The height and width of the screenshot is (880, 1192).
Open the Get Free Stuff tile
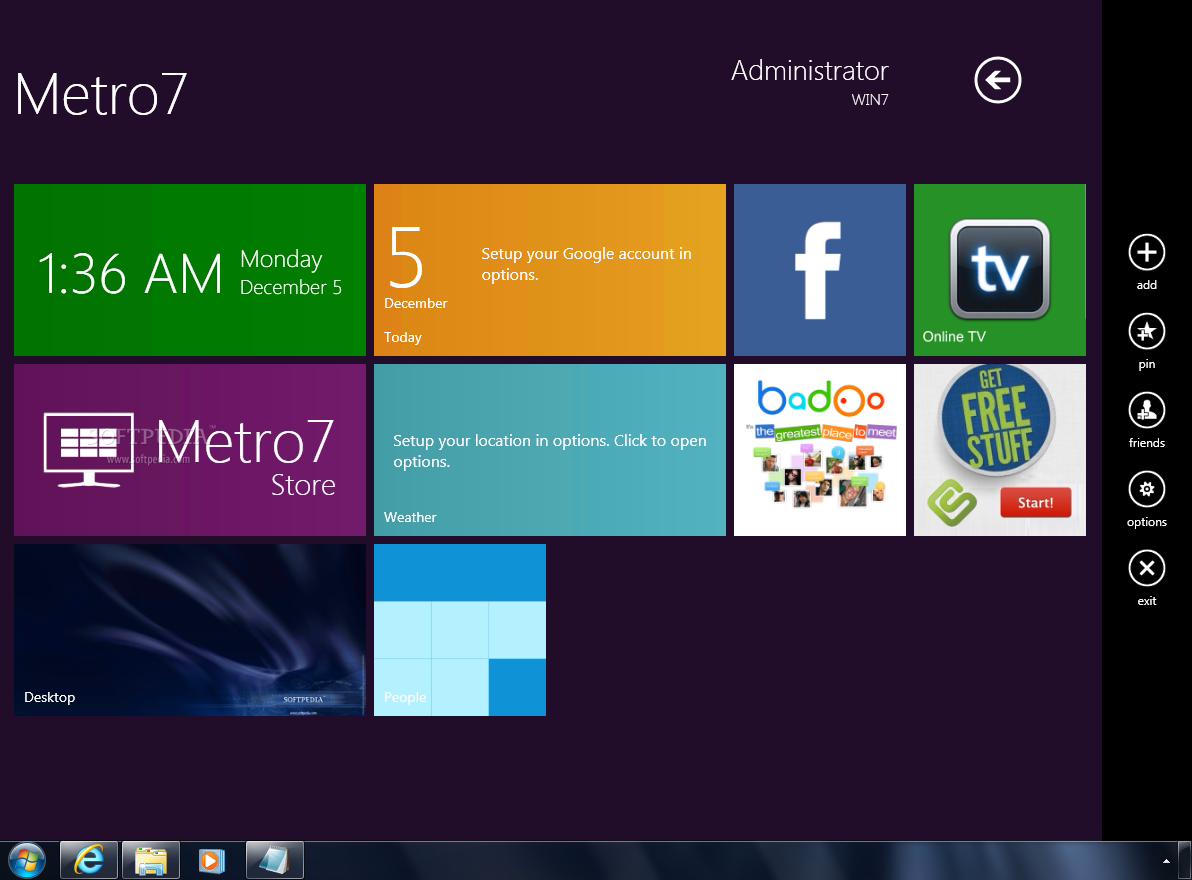coord(1000,450)
